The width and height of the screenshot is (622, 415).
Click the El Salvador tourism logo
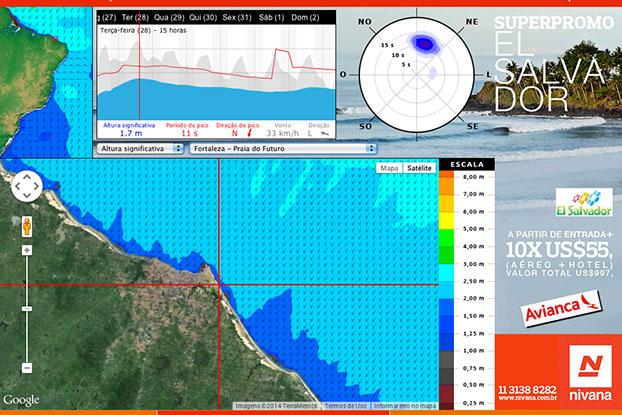pos(584,202)
